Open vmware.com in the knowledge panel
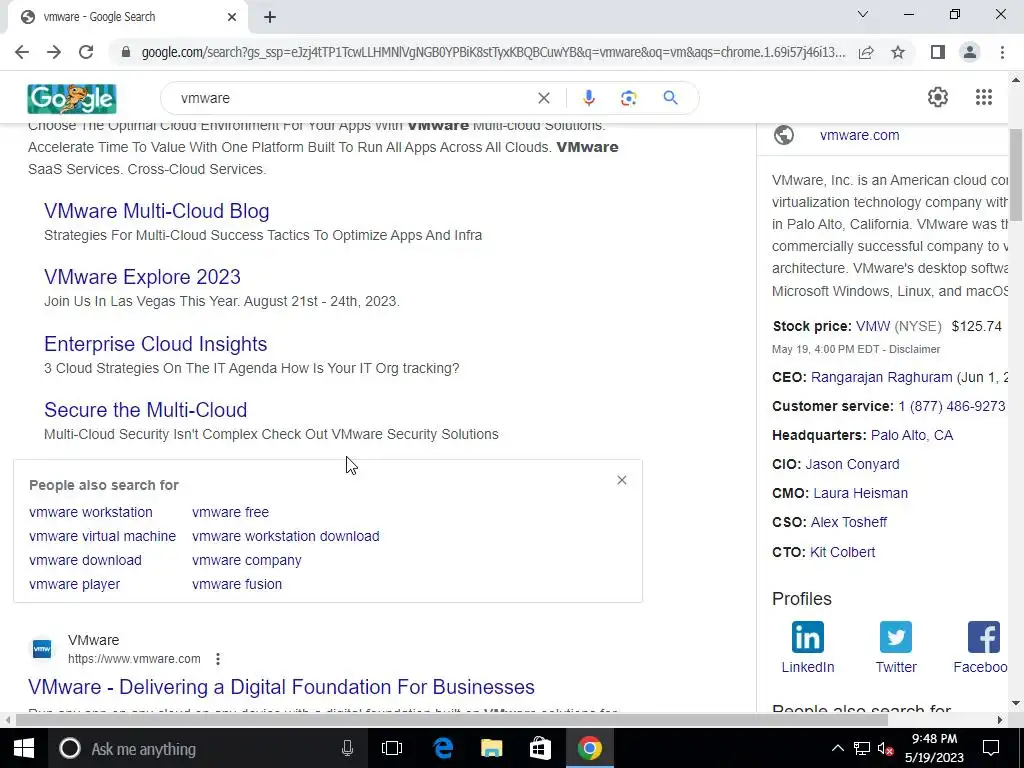 tap(859, 135)
